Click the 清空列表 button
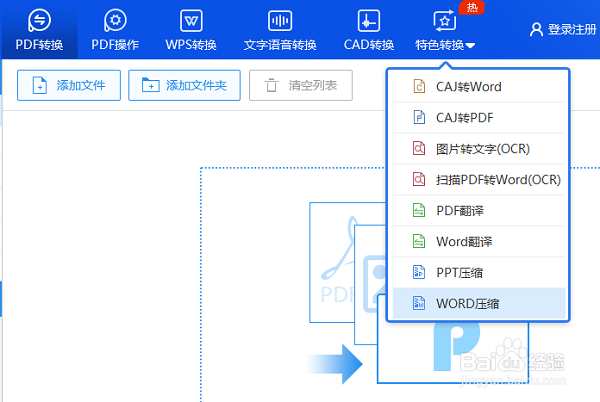Viewport: 600px width, 402px height. (x=301, y=85)
